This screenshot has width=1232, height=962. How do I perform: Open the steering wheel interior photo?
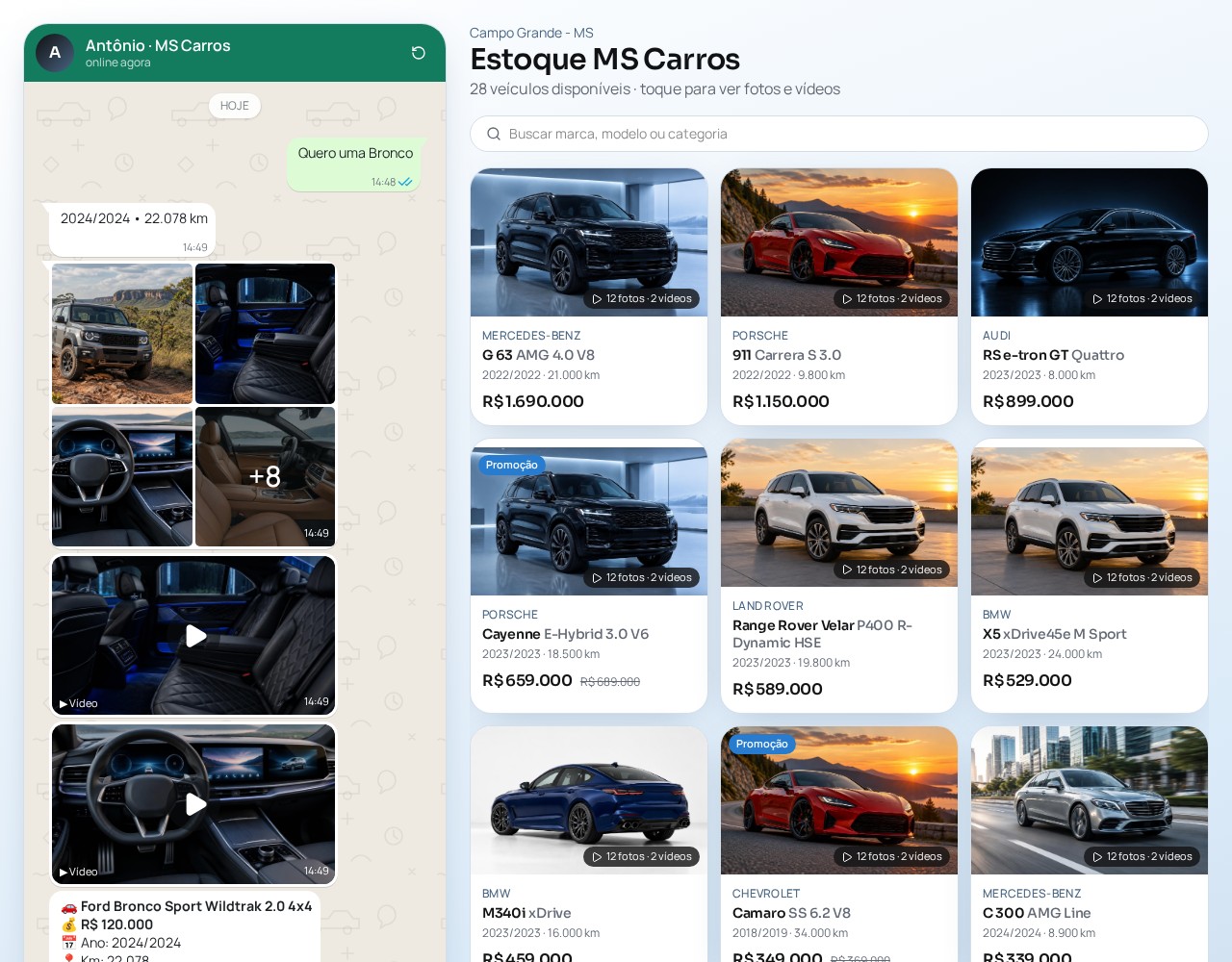coord(122,476)
